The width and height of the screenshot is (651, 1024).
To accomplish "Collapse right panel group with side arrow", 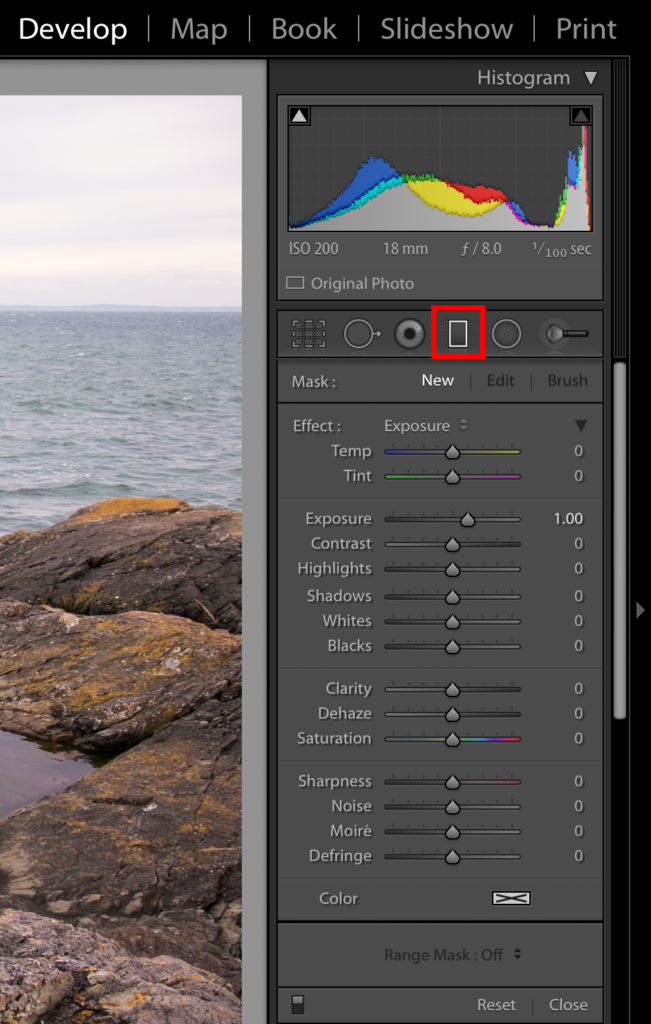I will click(x=641, y=610).
